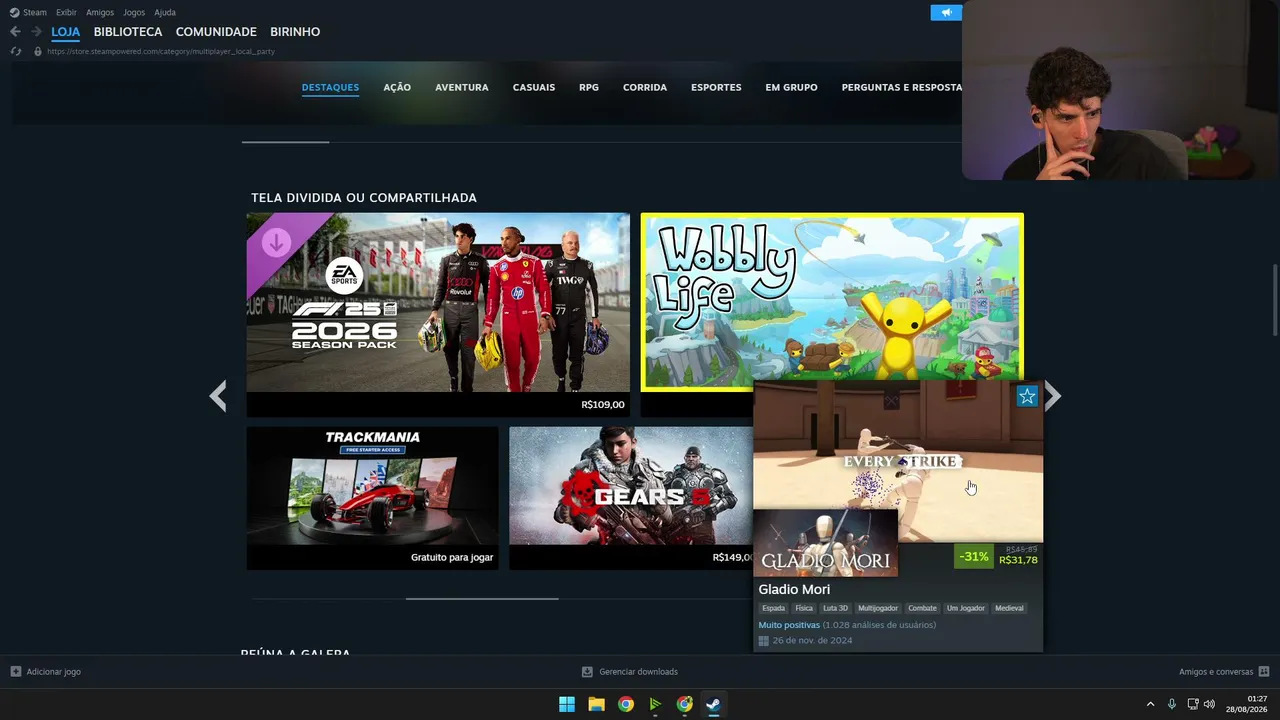Click the Gerenciar downloads label

point(638,672)
